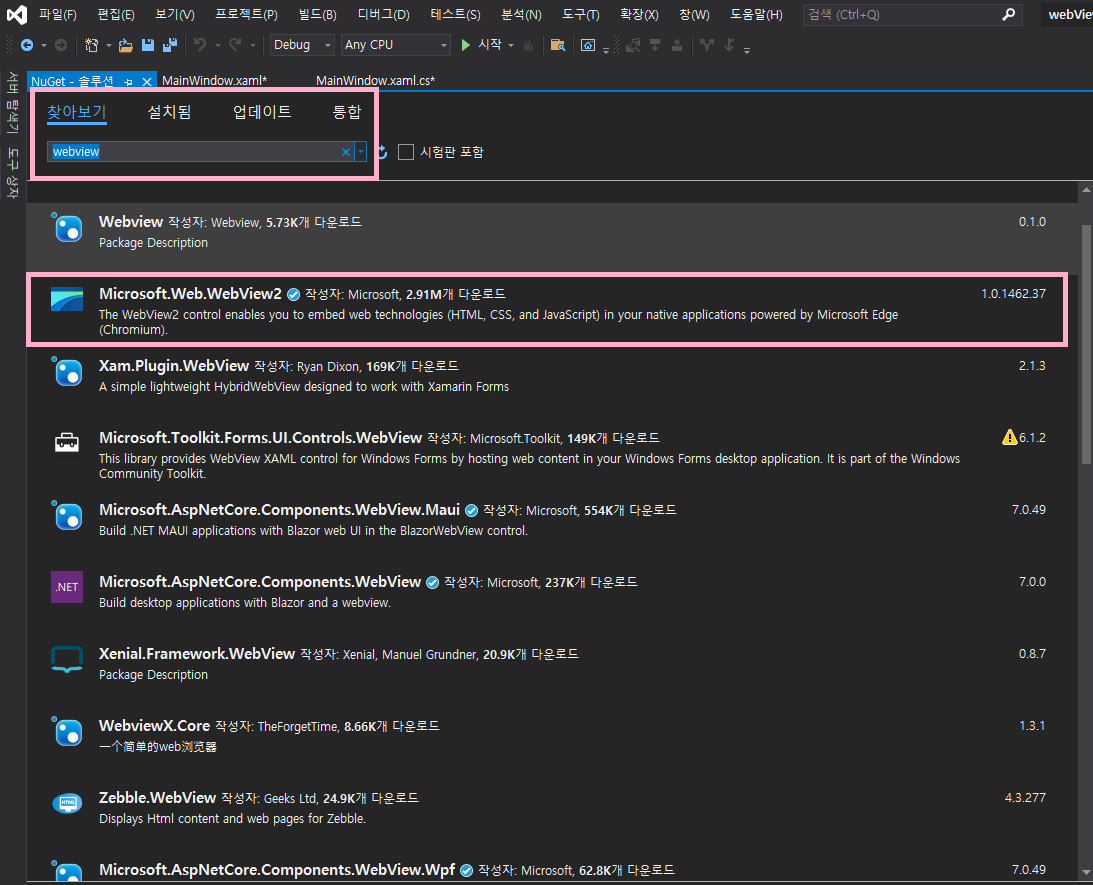Select the 업데이트 updates tab
This screenshot has height=885, width=1093.
[262, 112]
